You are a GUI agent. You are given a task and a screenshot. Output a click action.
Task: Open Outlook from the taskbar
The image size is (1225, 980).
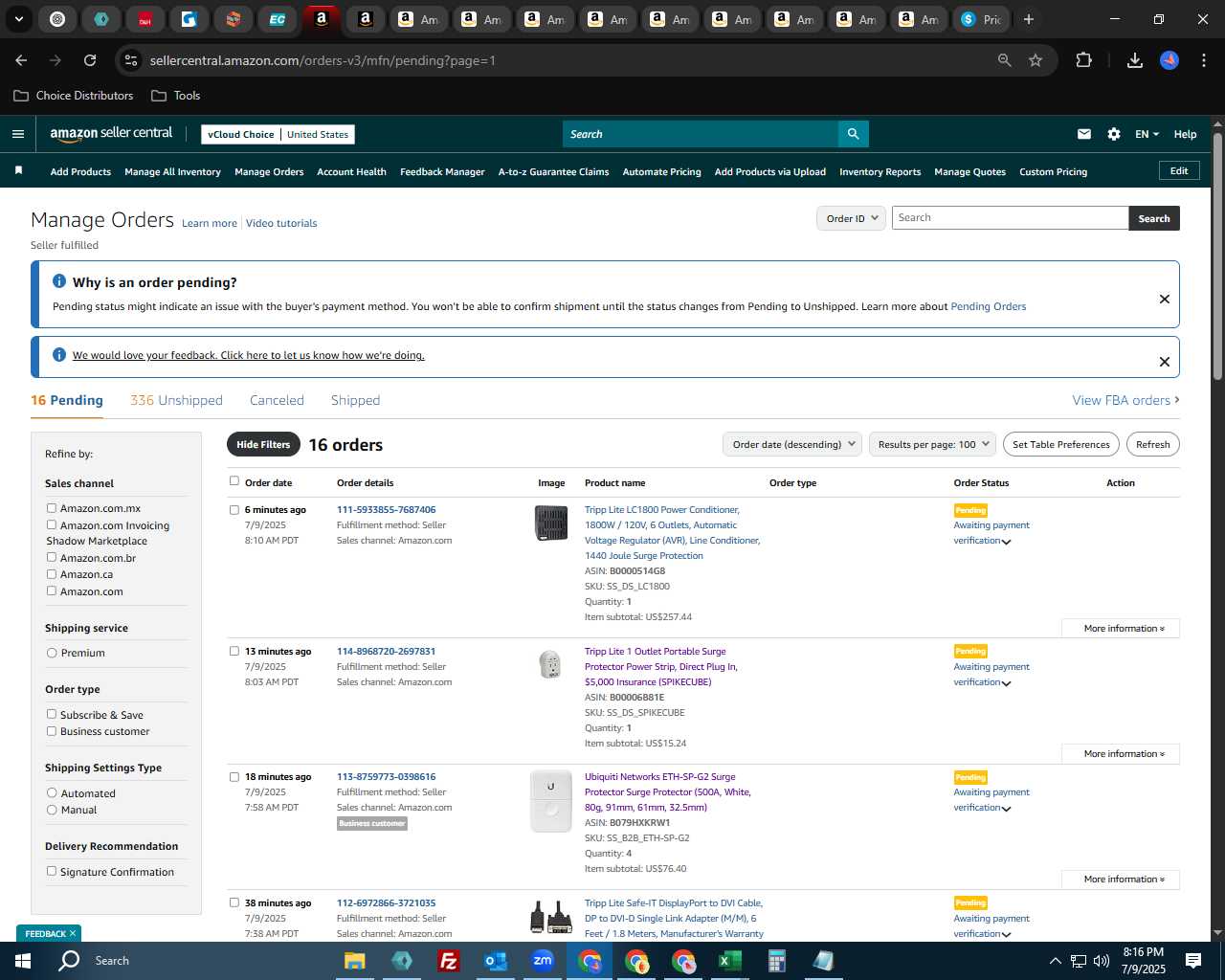(x=495, y=961)
